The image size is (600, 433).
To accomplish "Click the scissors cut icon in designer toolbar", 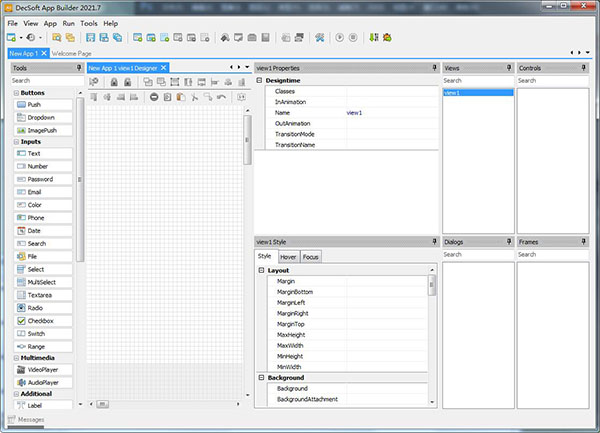I will 195,97.
